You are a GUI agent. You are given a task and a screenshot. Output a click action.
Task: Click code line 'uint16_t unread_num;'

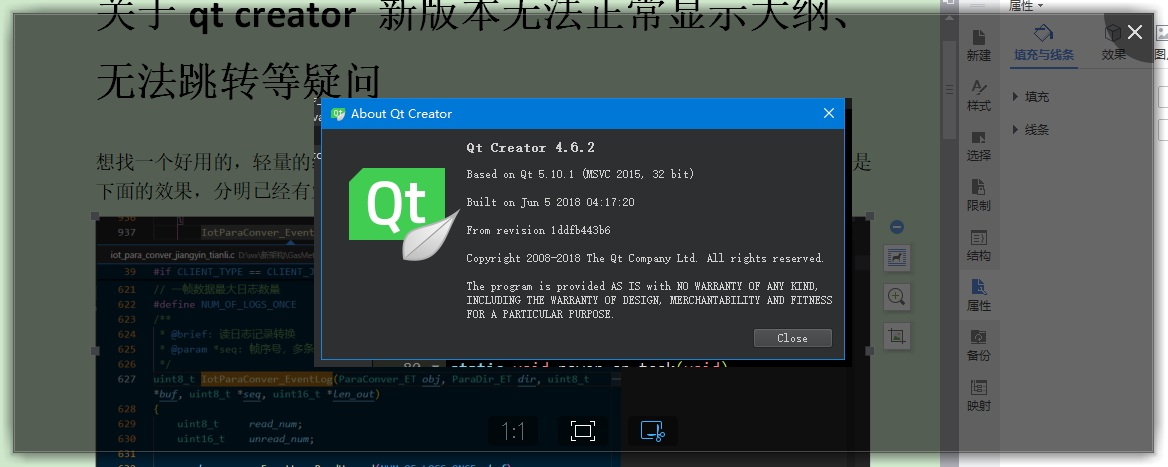245,439
